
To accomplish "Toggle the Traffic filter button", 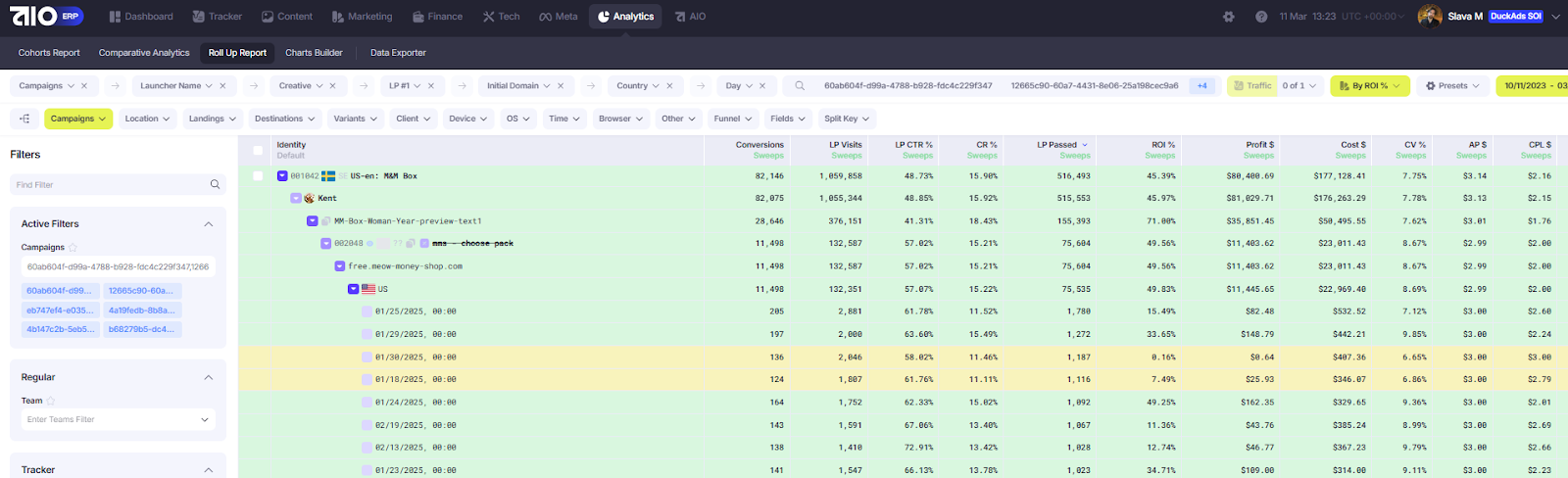I will (x=1251, y=86).
